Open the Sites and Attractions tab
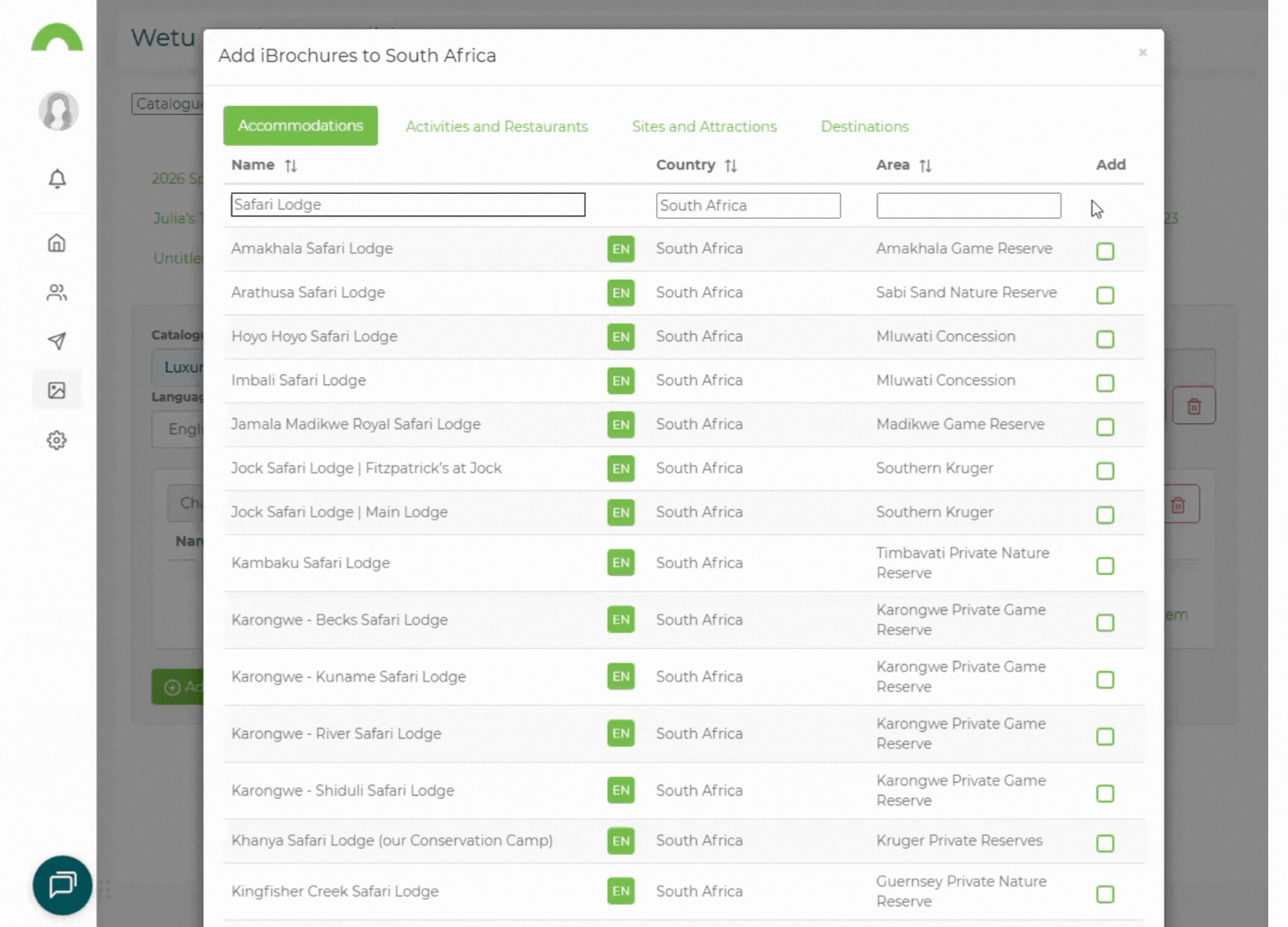 [704, 126]
